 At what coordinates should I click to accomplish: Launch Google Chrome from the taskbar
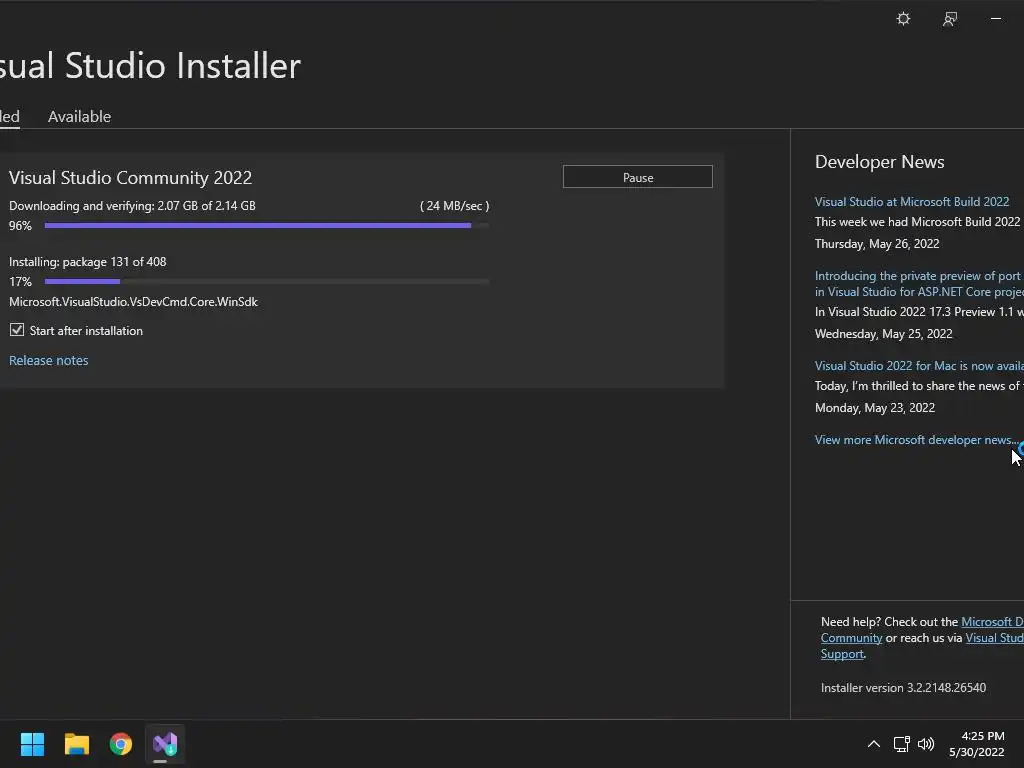point(121,744)
